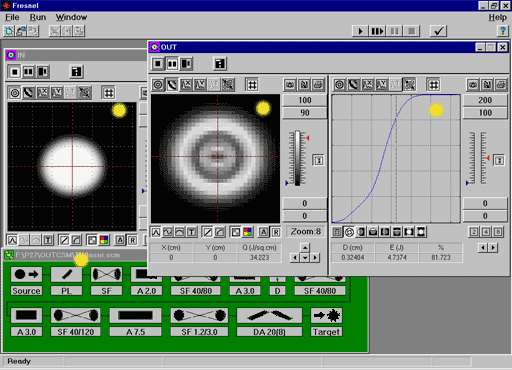Select the DA 20(8) mirror element icon
This screenshot has width=512, height=370.
[269, 315]
